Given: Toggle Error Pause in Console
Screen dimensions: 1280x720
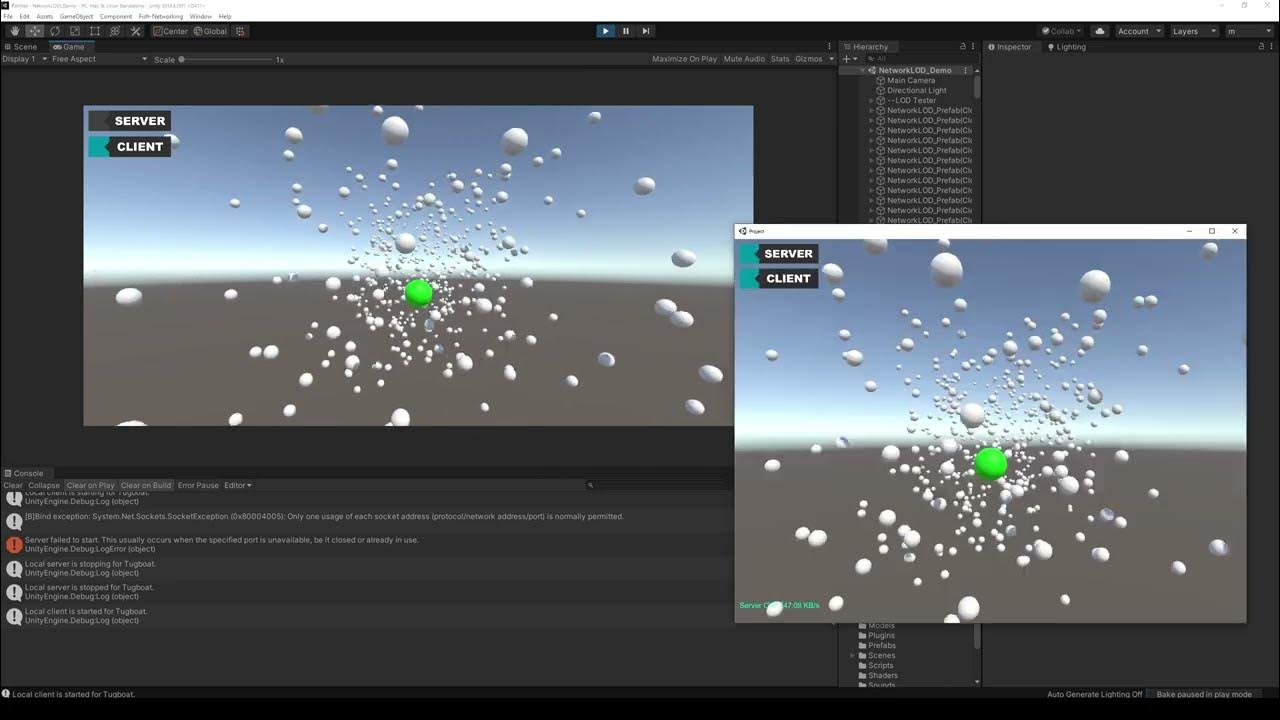Looking at the screenshot, I should coord(198,485).
